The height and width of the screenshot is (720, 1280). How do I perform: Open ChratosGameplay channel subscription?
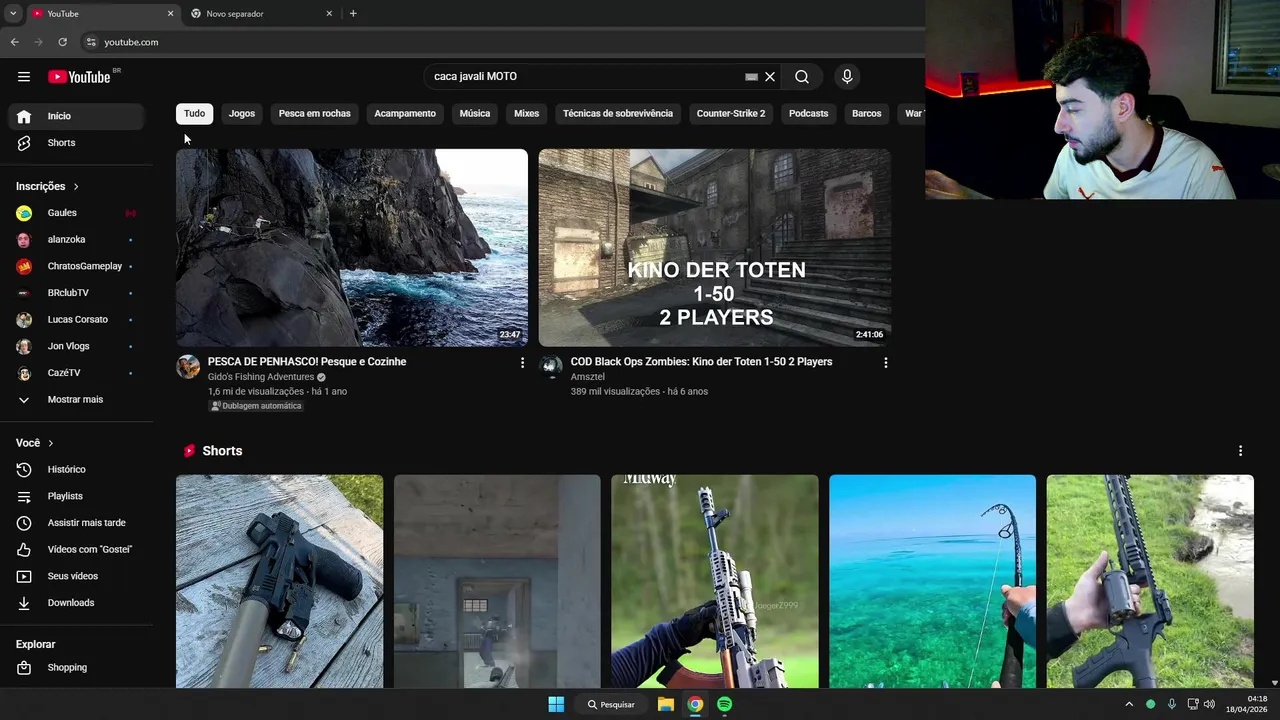tap(76, 266)
